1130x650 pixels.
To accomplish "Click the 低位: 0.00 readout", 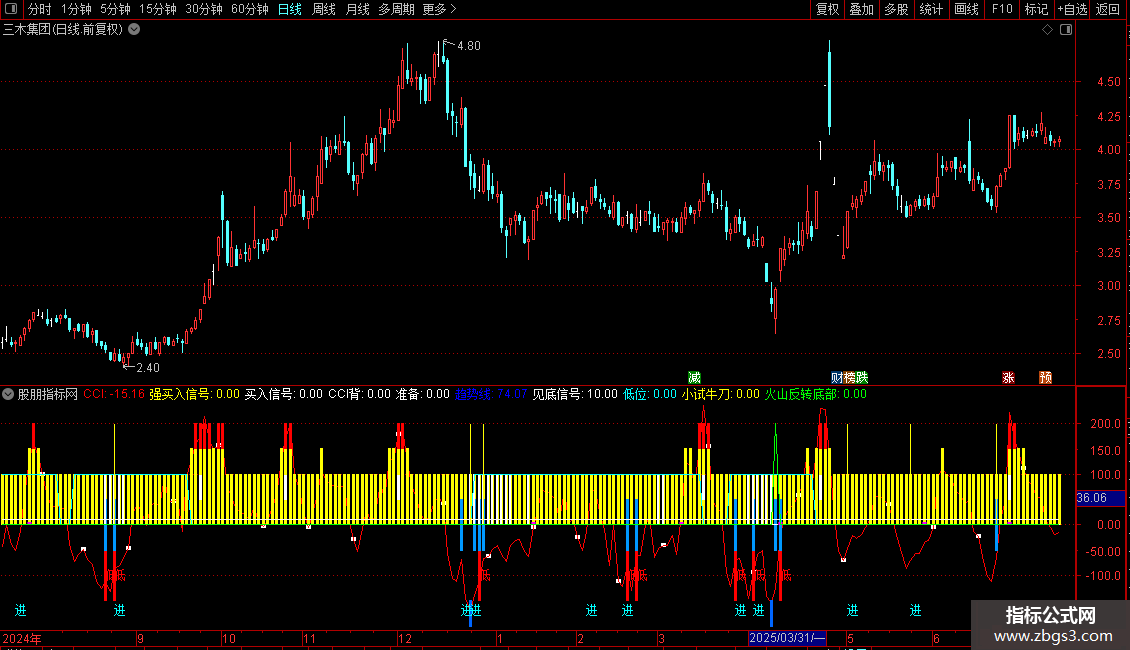I will tap(650, 394).
